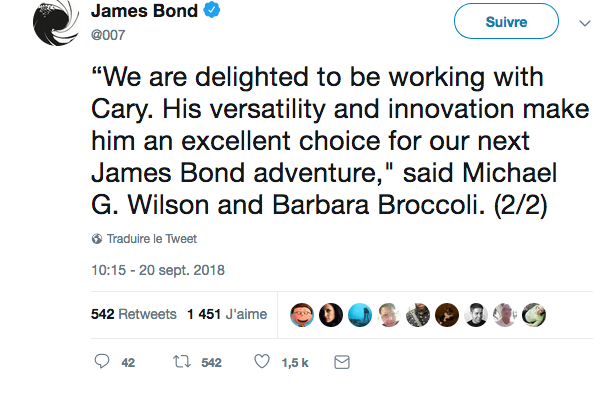The image size is (605, 394).
Task: Open James Bond gun barrel profile avatar
Action: coord(56,22)
